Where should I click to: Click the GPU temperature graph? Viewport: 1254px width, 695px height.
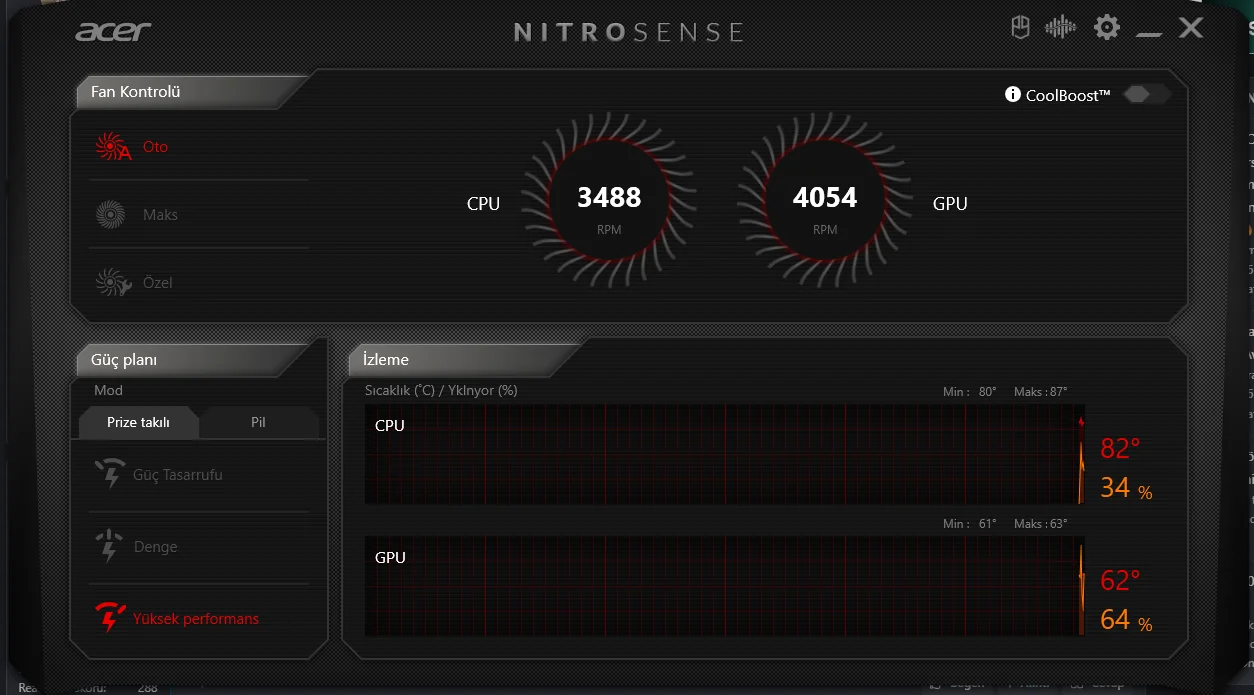[x=725, y=585]
